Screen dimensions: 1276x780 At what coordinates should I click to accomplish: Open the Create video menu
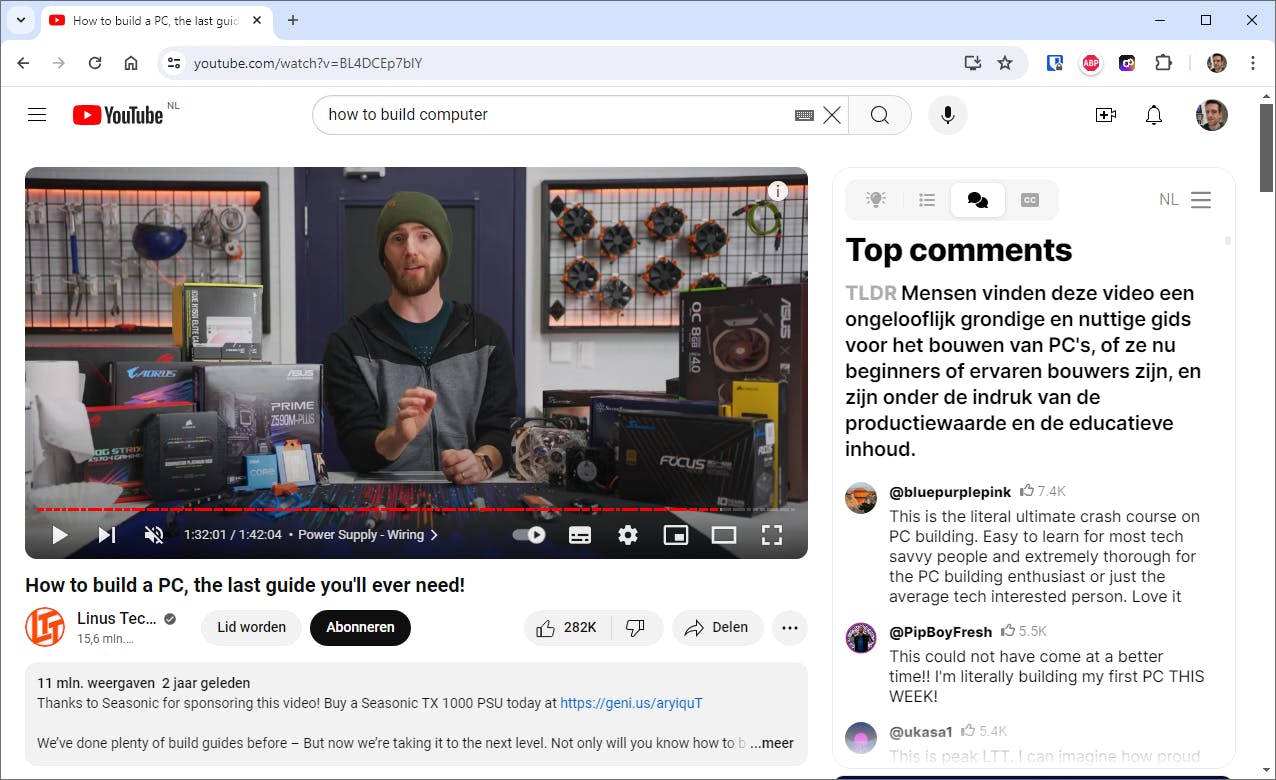pos(1106,115)
